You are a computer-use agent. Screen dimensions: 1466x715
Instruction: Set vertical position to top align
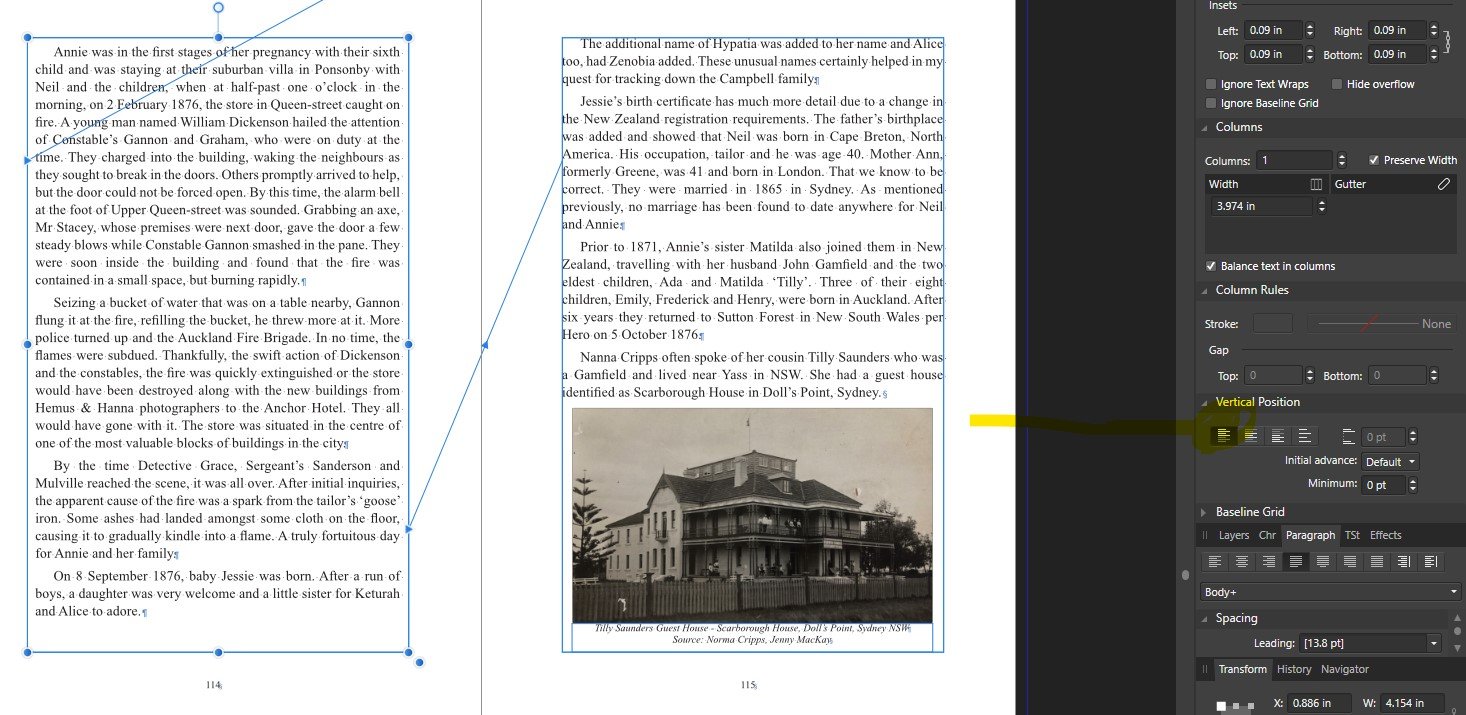coord(1223,436)
